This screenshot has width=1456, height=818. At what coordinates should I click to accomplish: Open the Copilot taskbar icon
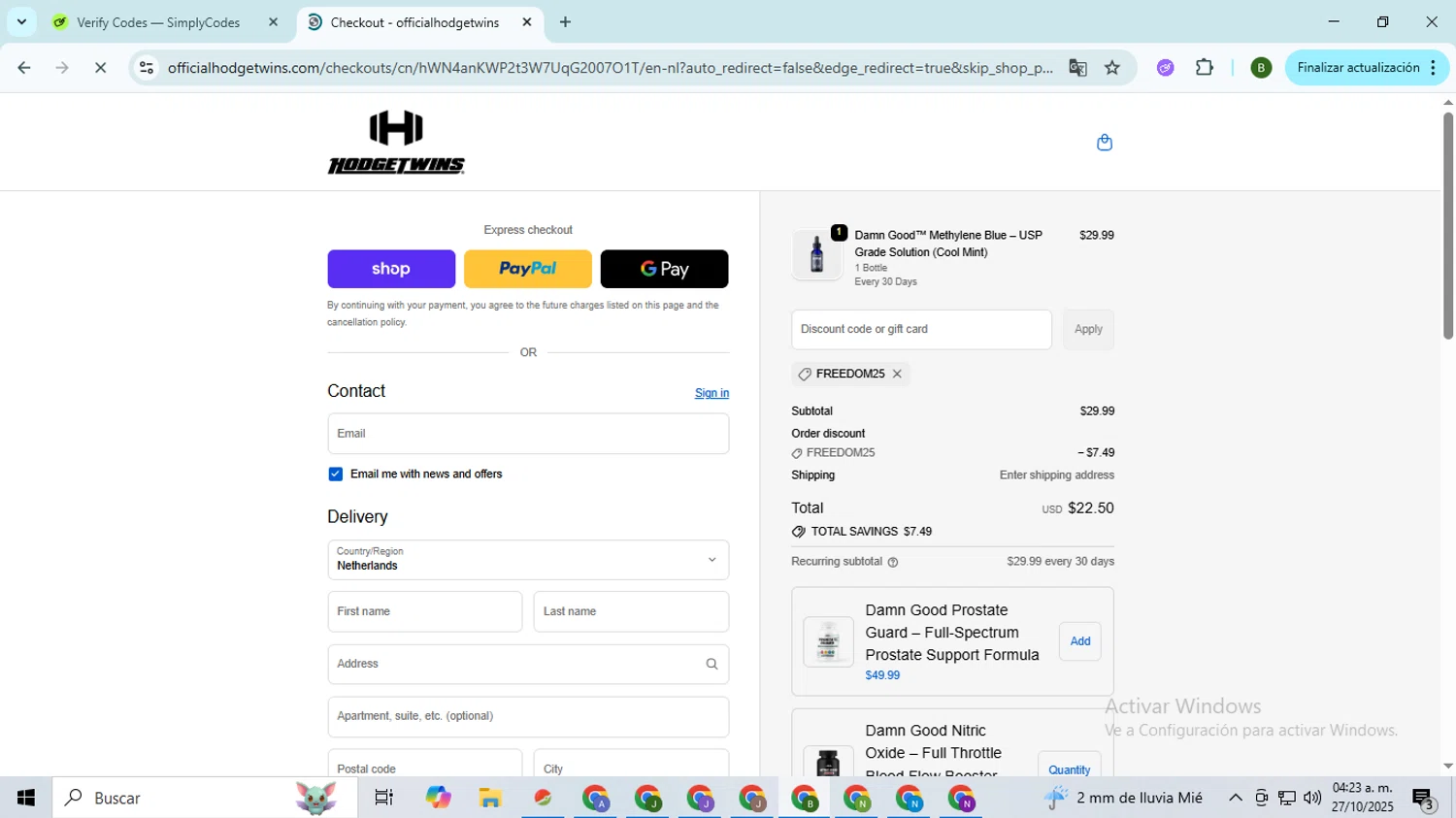tap(438, 798)
